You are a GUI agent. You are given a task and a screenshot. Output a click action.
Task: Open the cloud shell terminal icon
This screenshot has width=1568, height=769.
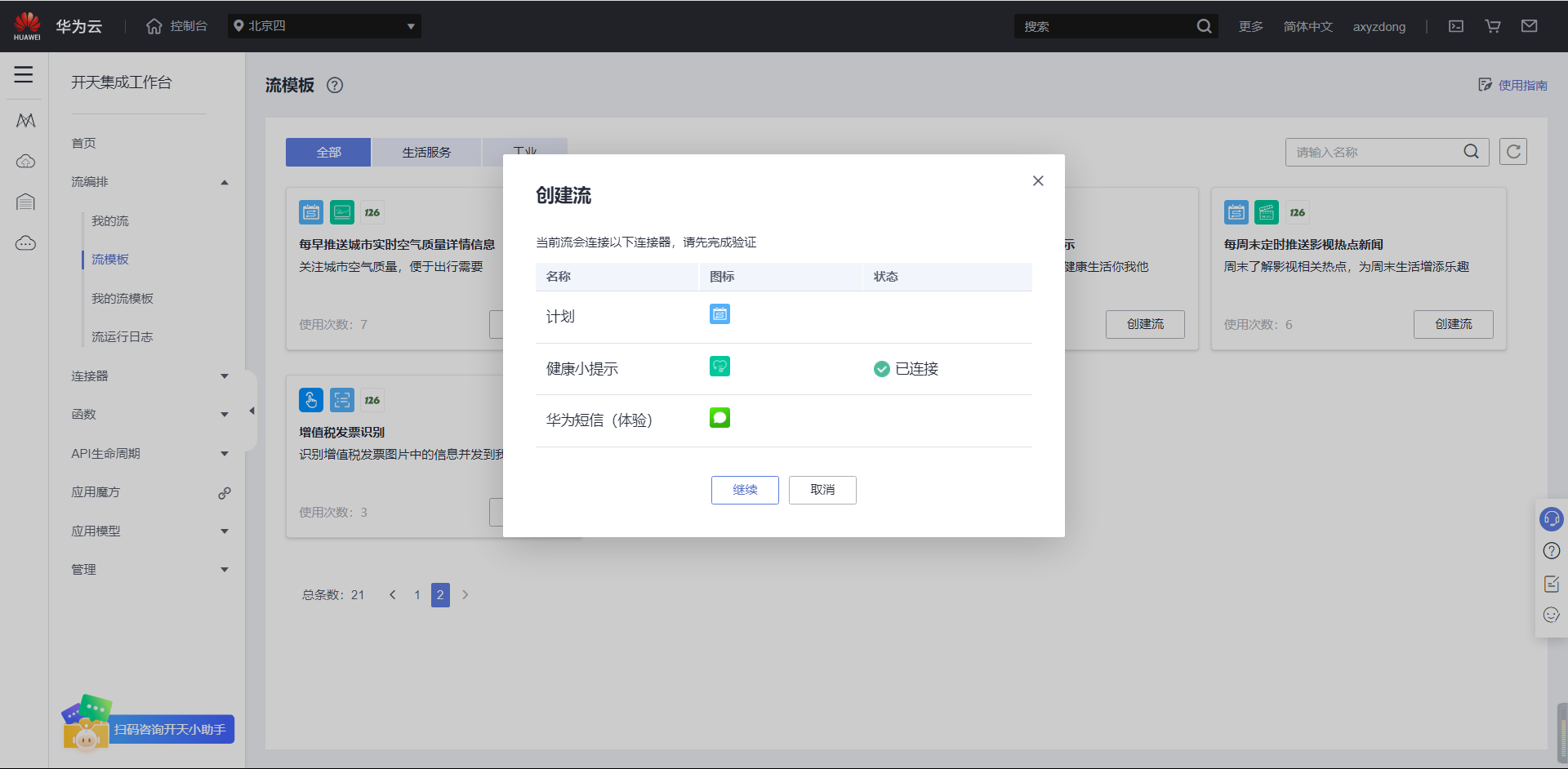(1456, 26)
